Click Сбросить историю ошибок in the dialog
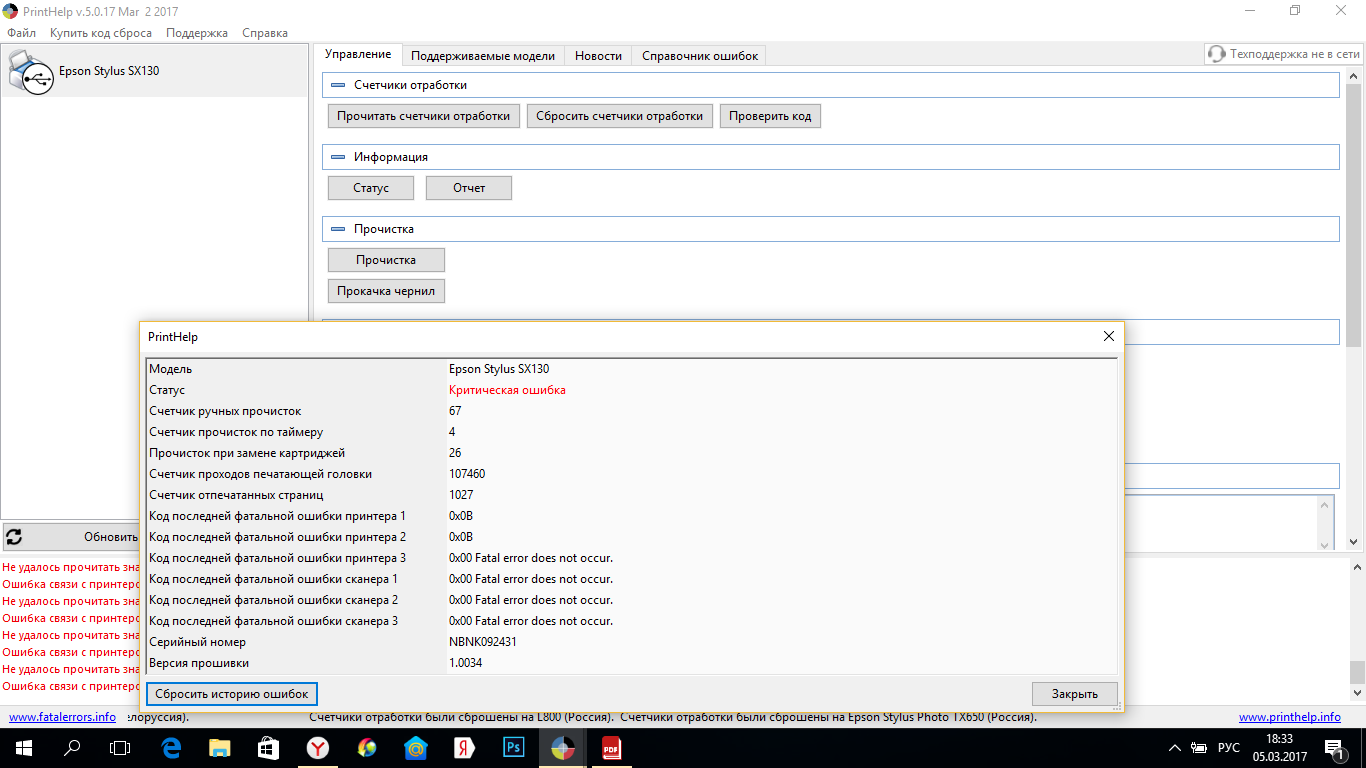This screenshot has height=768, width=1366. pyautogui.click(x=232, y=694)
